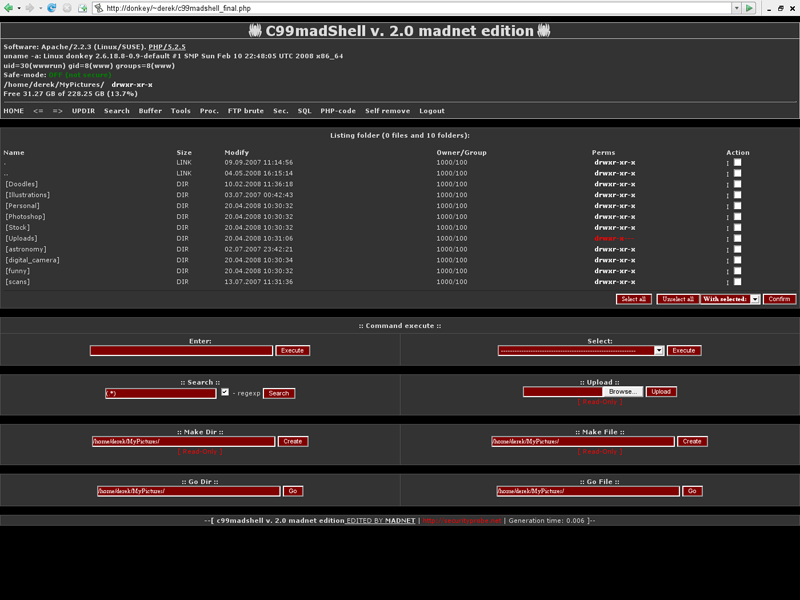The image size is (800, 600).
Task: Select the PHP-code menu item
Action: point(338,111)
